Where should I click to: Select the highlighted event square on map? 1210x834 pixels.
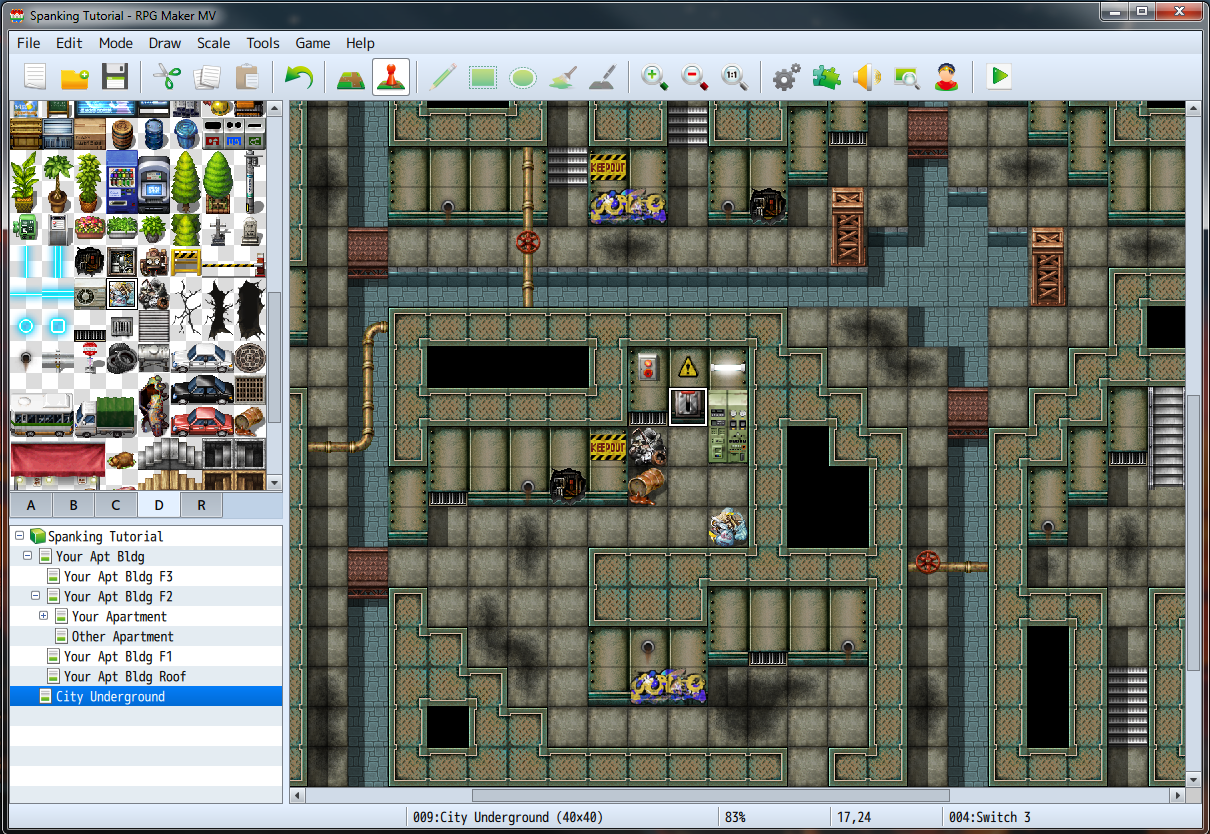[688, 406]
